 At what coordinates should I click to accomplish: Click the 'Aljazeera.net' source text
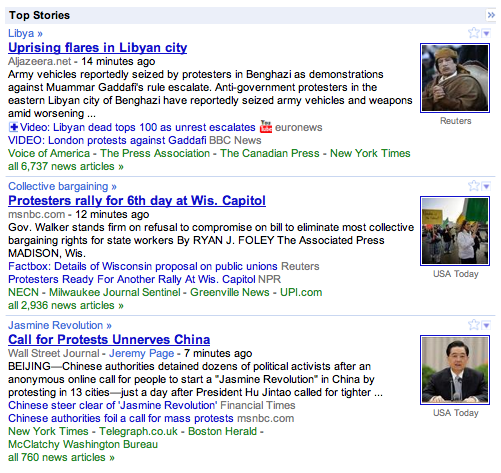click(40, 61)
